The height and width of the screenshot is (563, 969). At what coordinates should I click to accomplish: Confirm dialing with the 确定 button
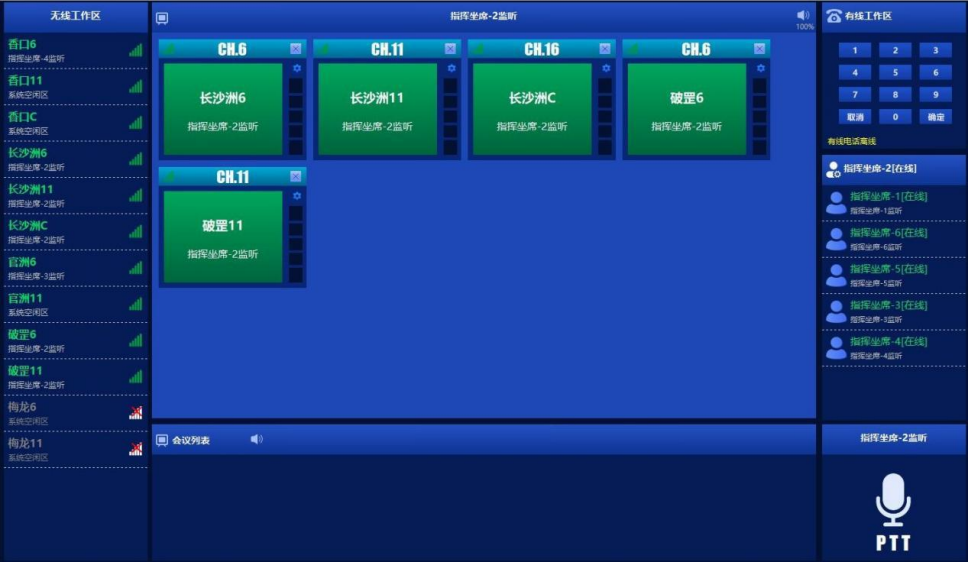tap(935, 117)
